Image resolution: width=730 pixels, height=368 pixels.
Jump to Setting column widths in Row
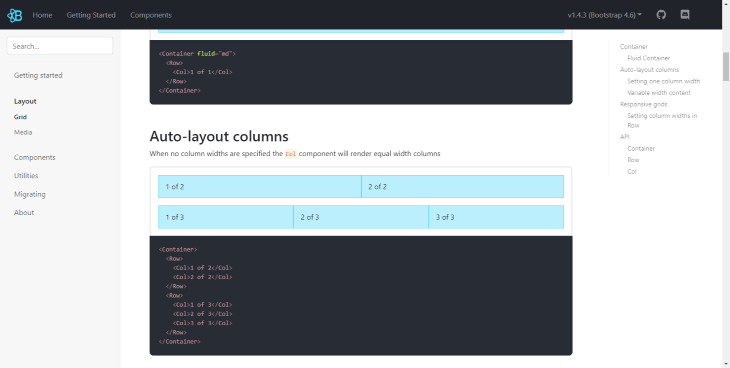(x=662, y=120)
